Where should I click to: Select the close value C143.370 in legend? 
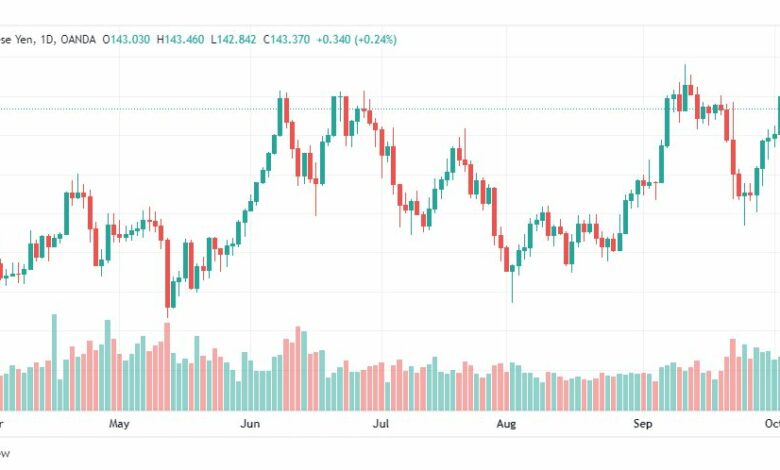click(287, 39)
